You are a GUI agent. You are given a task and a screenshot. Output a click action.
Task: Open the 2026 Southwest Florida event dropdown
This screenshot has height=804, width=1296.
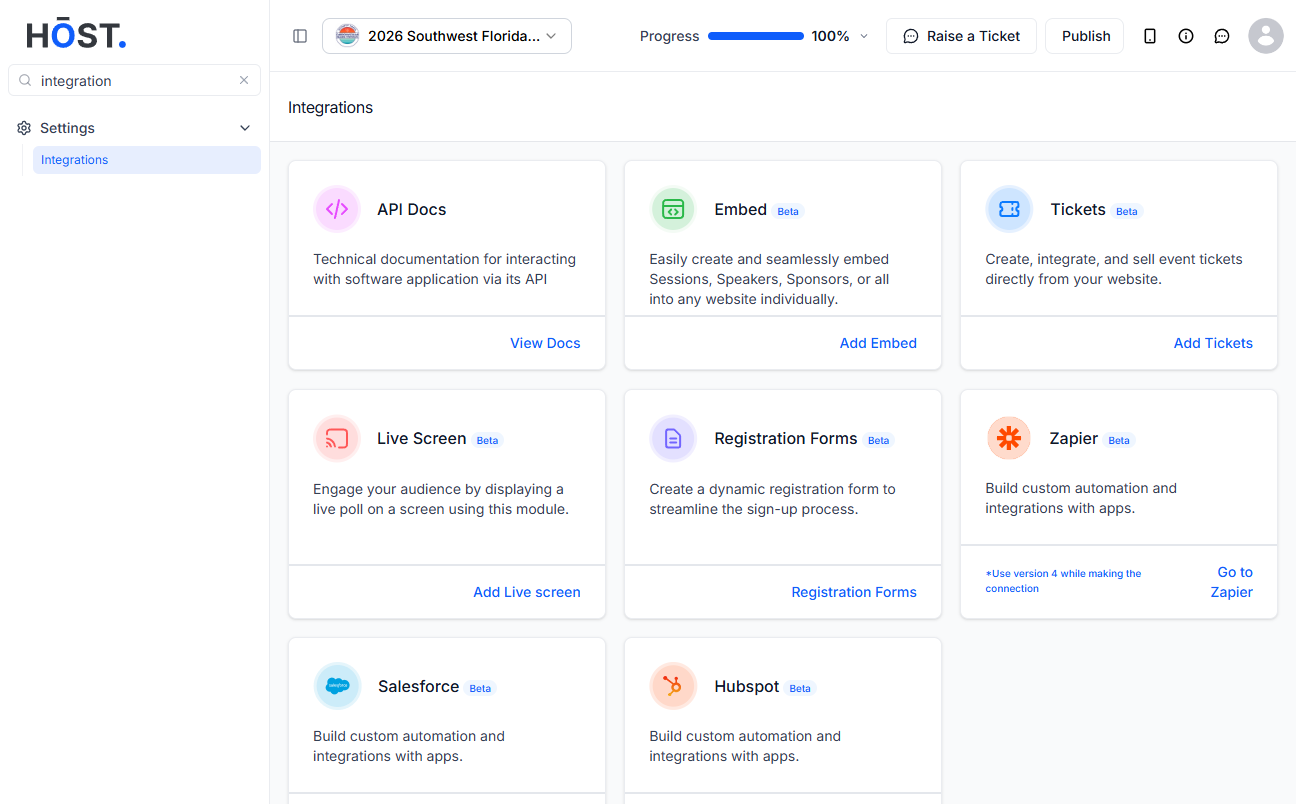[447, 36]
